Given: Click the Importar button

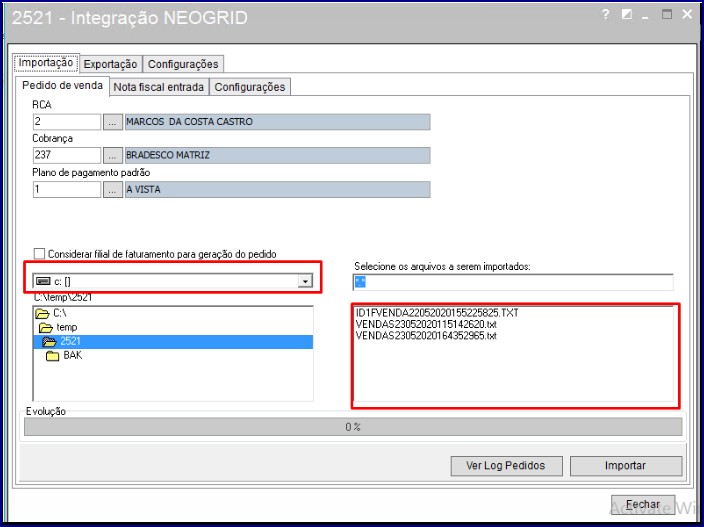Looking at the screenshot, I should (625, 466).
